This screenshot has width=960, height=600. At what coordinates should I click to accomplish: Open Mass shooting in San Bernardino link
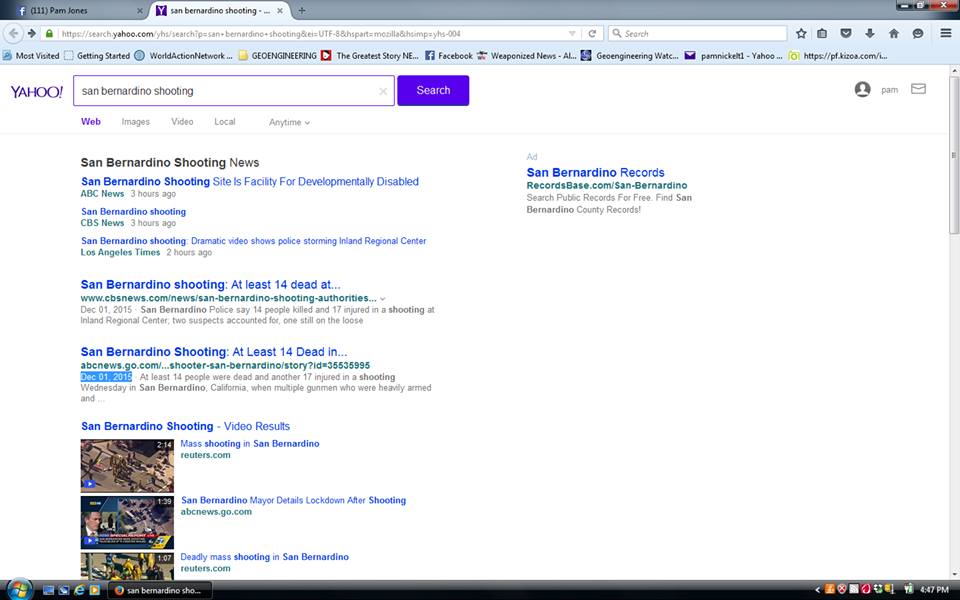coord(250,444)
